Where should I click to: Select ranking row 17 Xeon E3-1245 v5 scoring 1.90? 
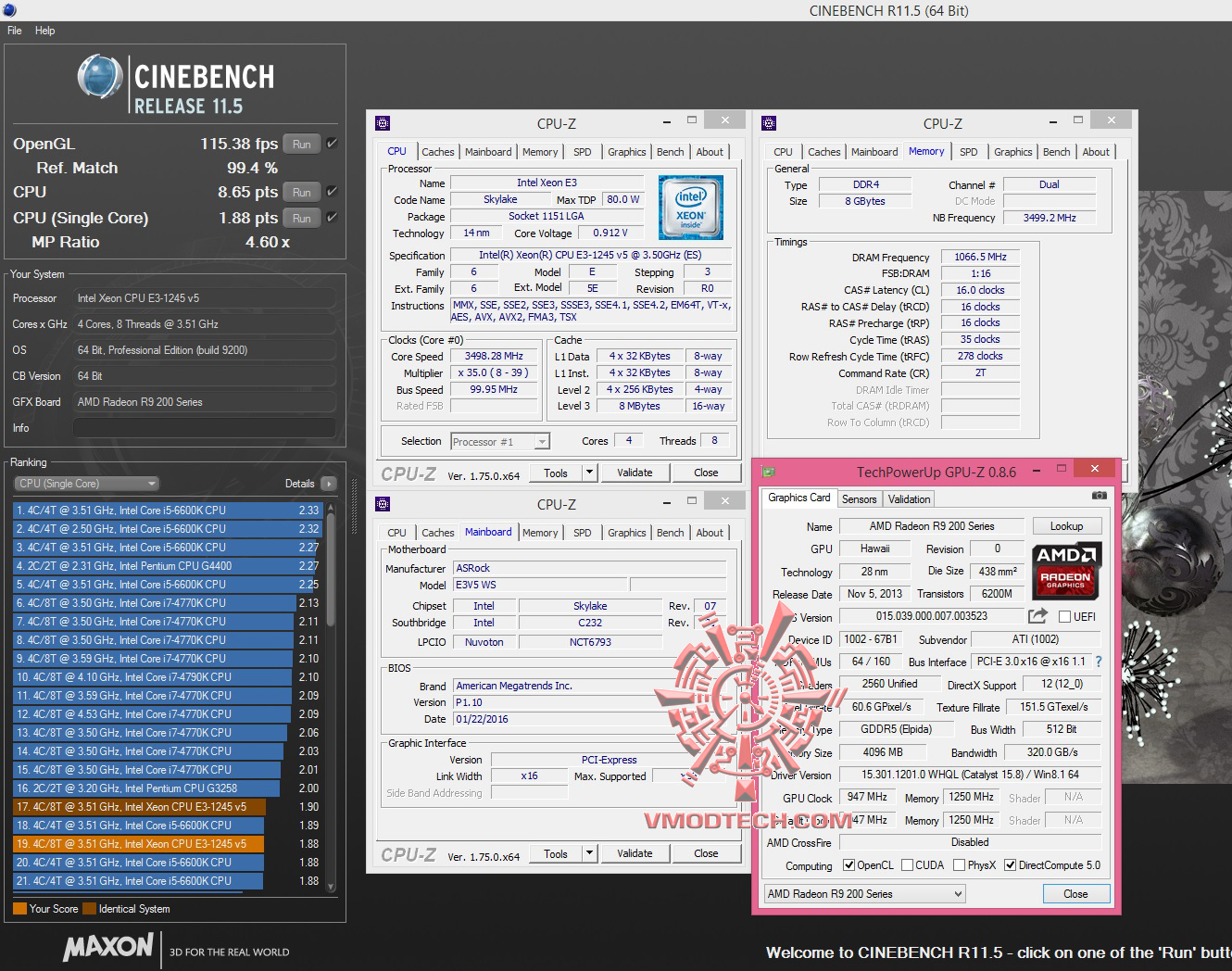(x=168, y=807)
